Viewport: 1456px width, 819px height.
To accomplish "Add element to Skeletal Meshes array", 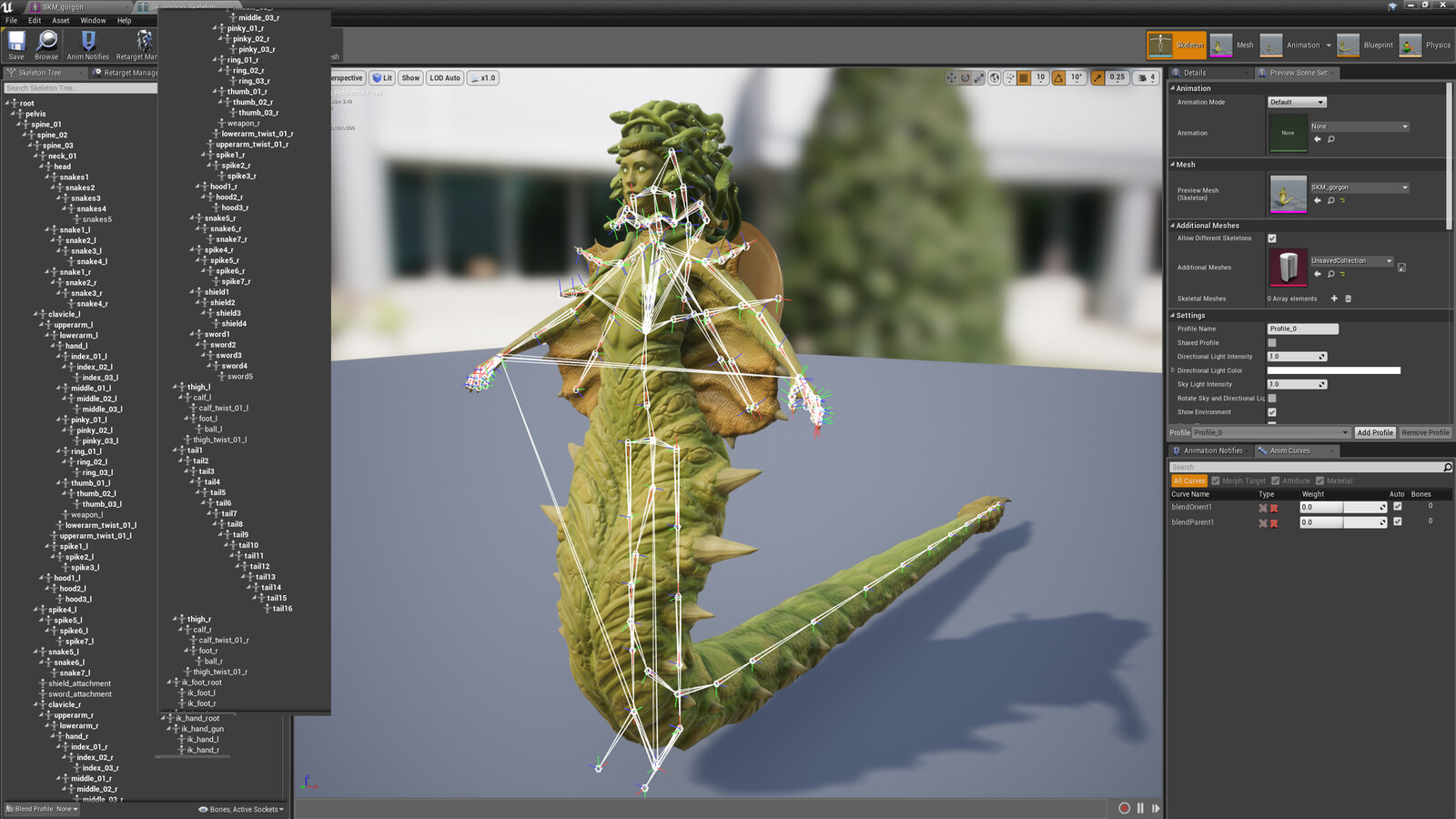I will [x=1334, y=298].
